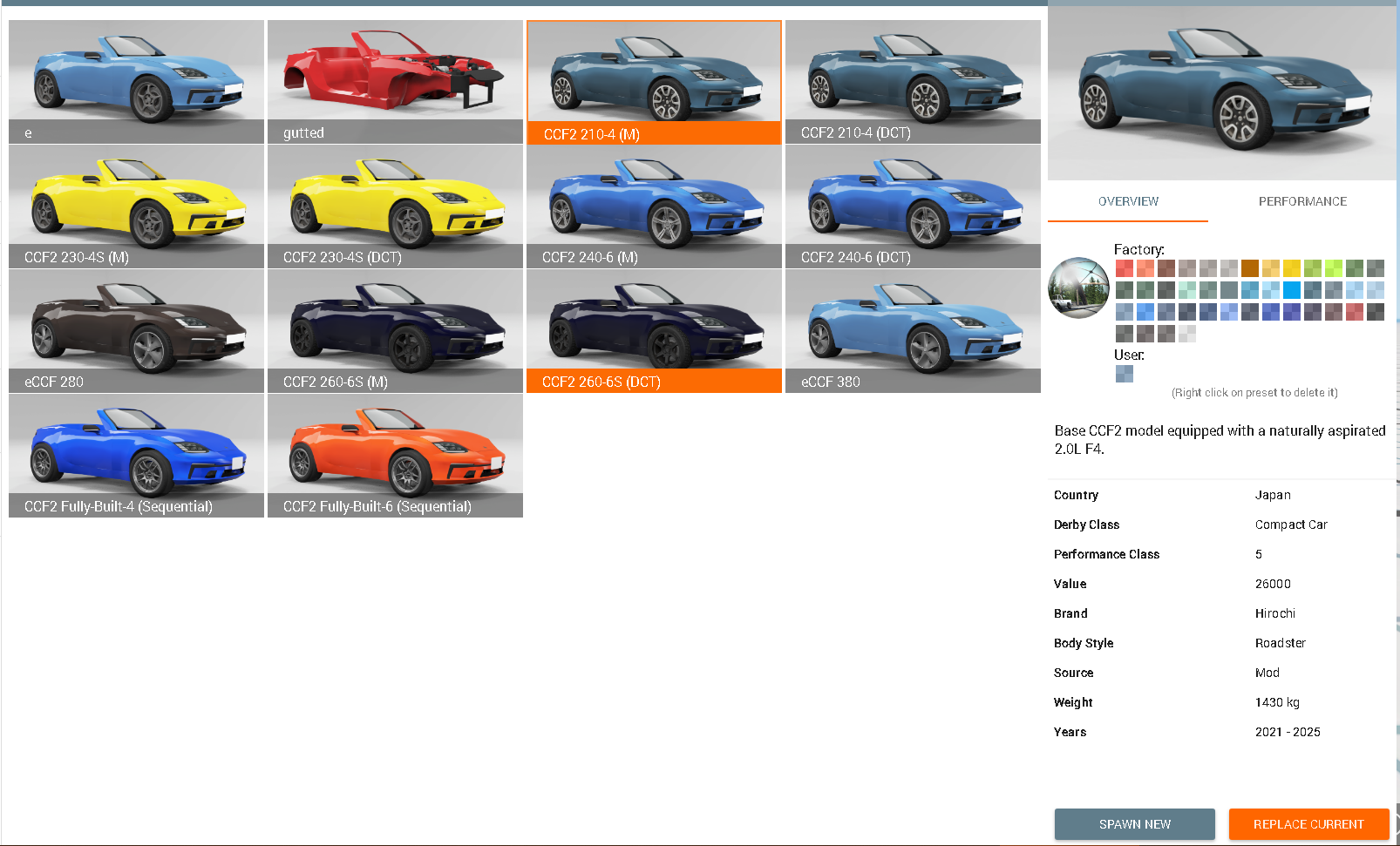Screen dimensions: 1400x846
Task: Click the Country value 'Japan'
Action: pos(1273,495)
